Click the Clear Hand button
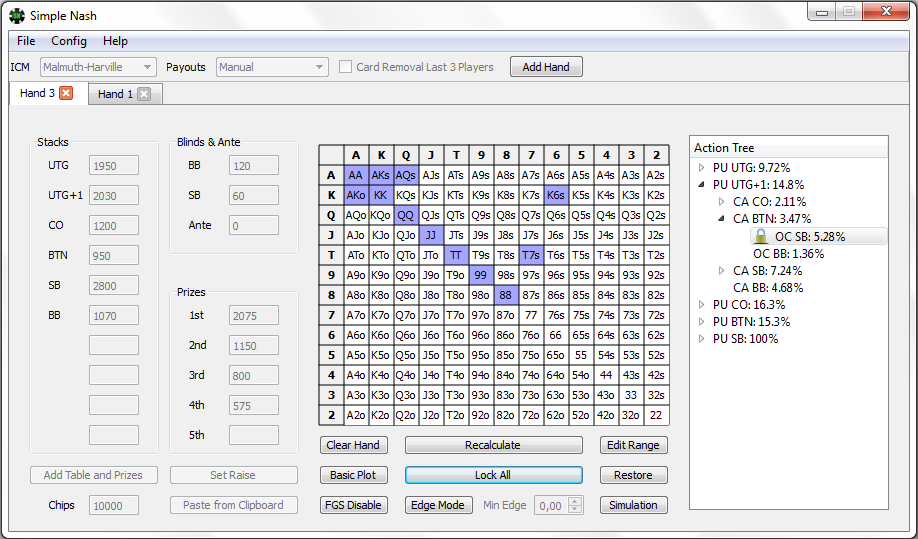 pyautogui.click(x=354, y=445)
